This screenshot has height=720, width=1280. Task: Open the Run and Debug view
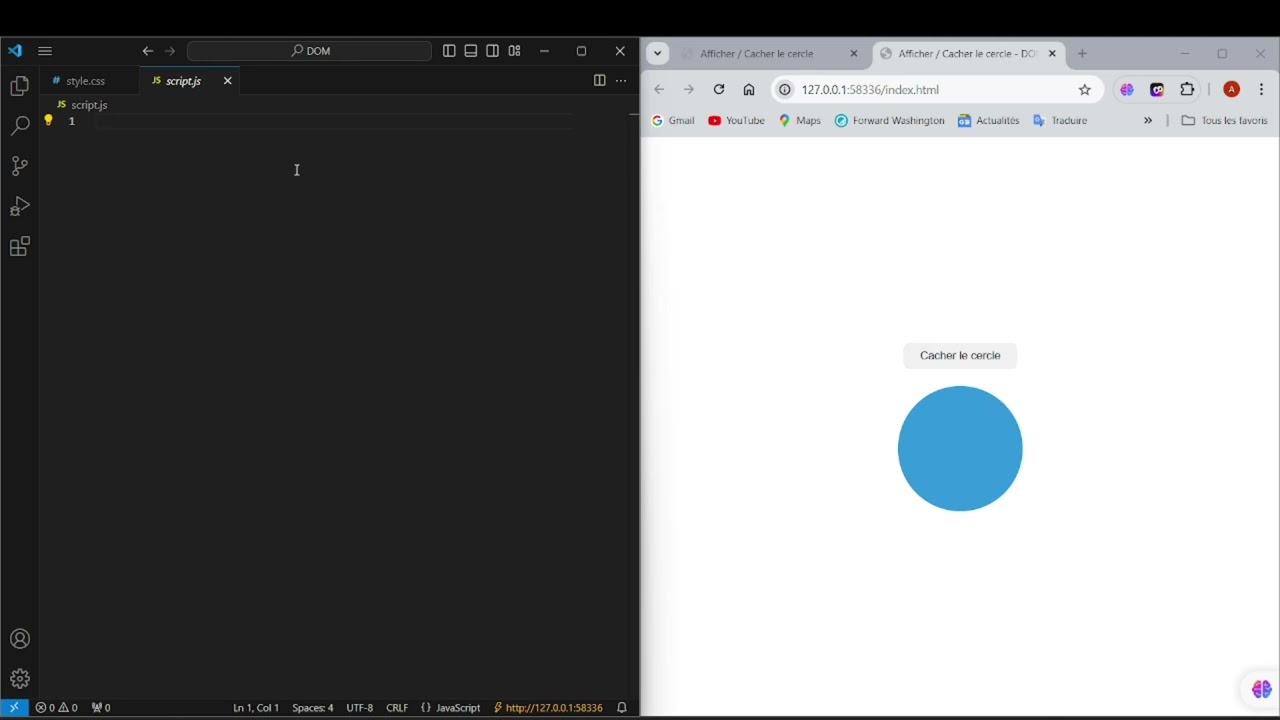[x=19, y=206]
